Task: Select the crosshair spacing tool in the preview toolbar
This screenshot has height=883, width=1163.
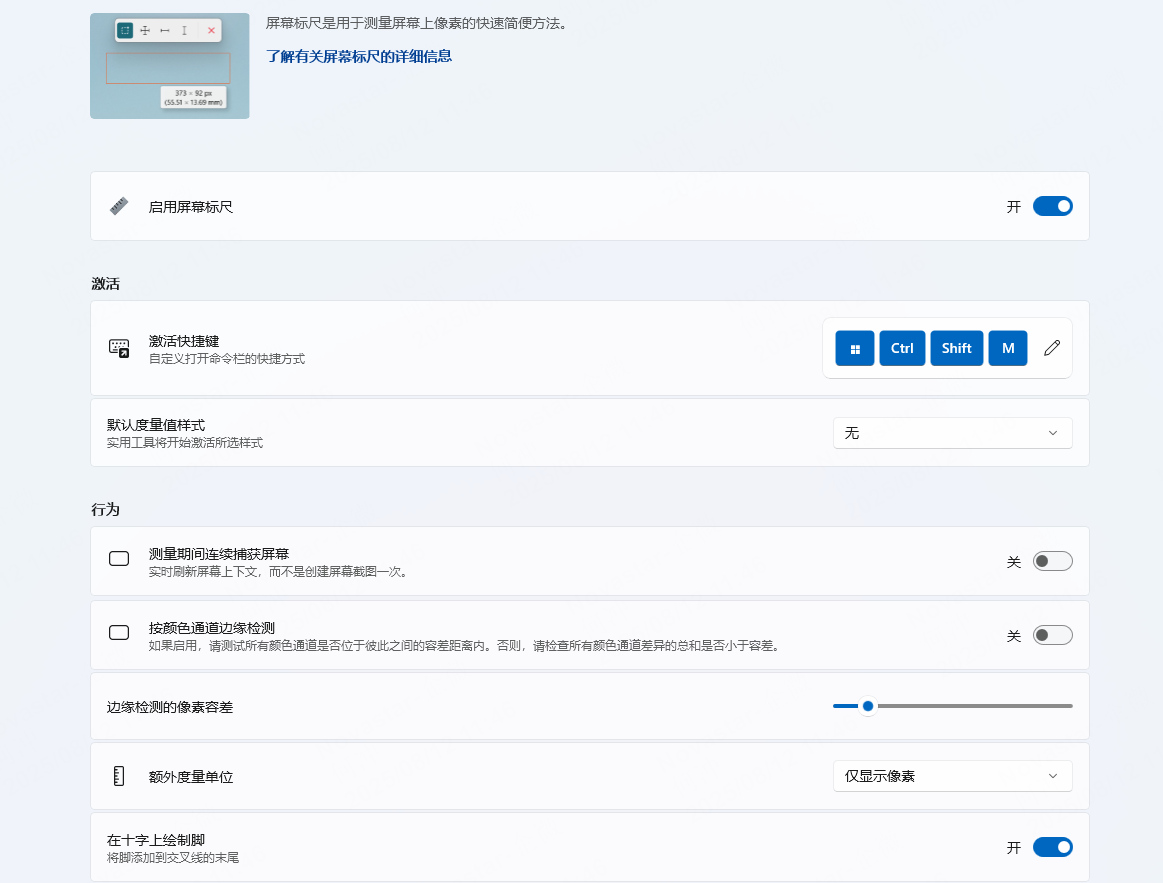Action: pyautogui.click(x=145, y=30)
